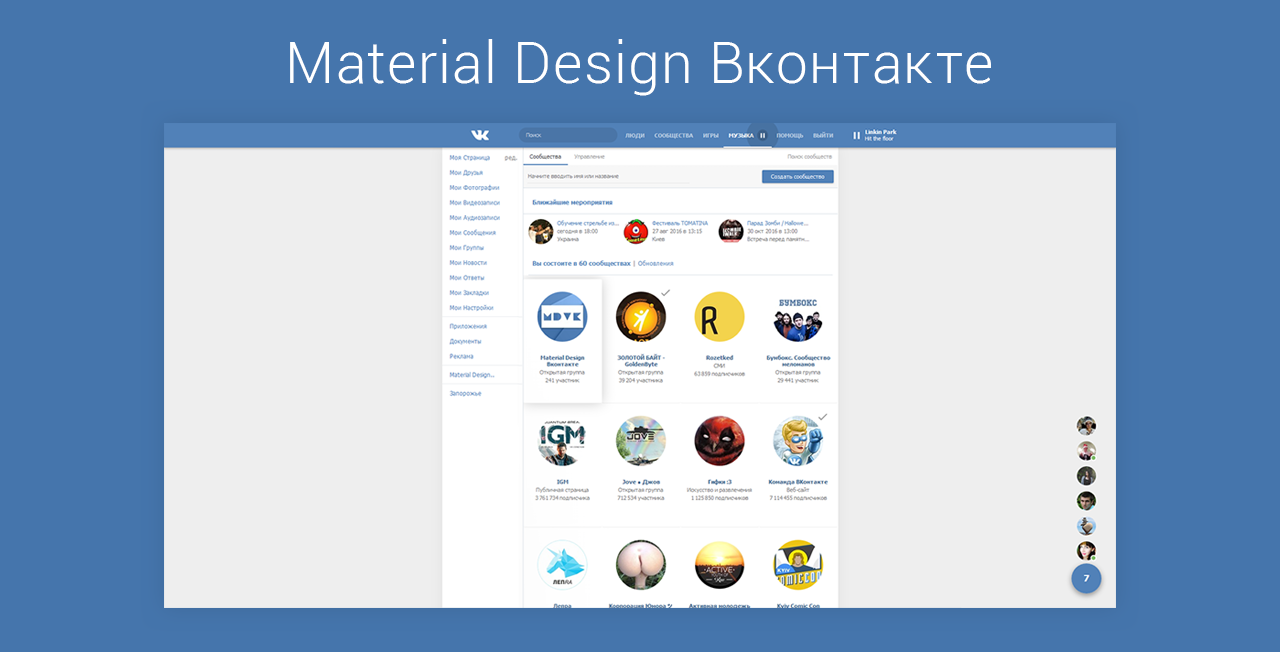Open the Kyiv Comic Con community avatar
This screenshot has height=652, width=1280.
coord(798,565)
